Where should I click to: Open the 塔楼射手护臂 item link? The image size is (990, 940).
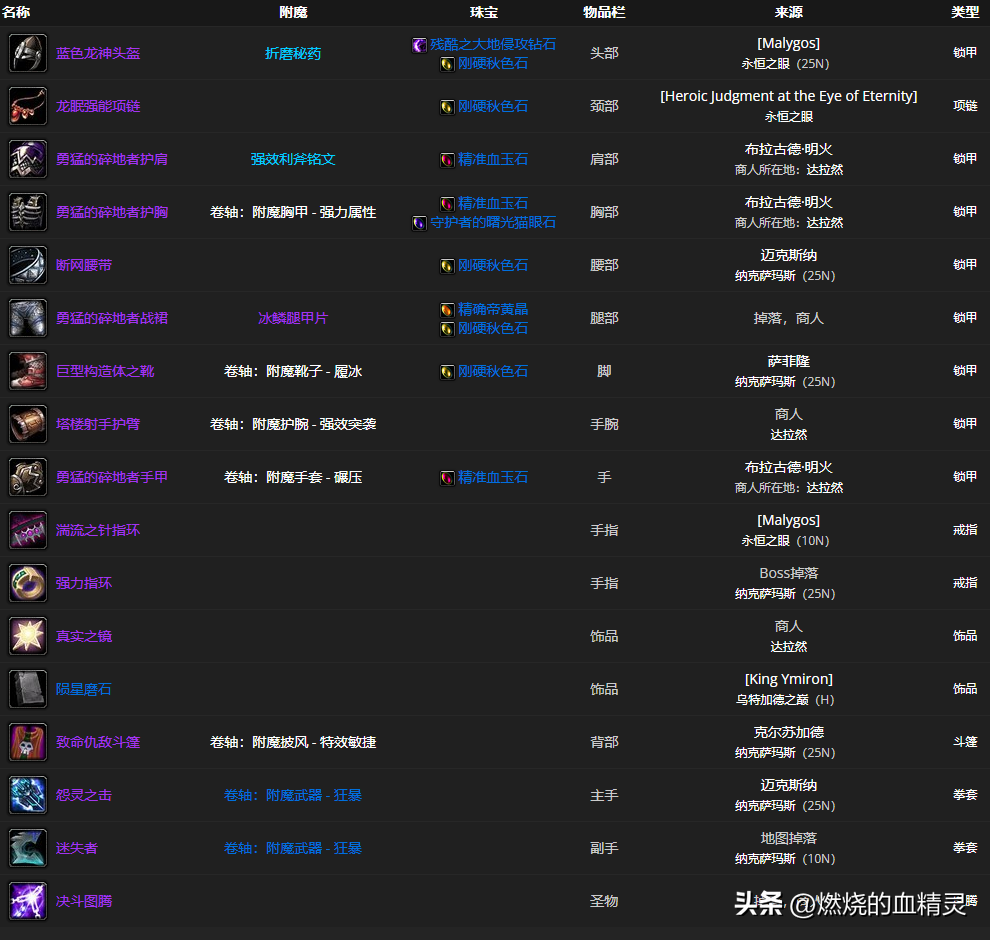[98, 424]
